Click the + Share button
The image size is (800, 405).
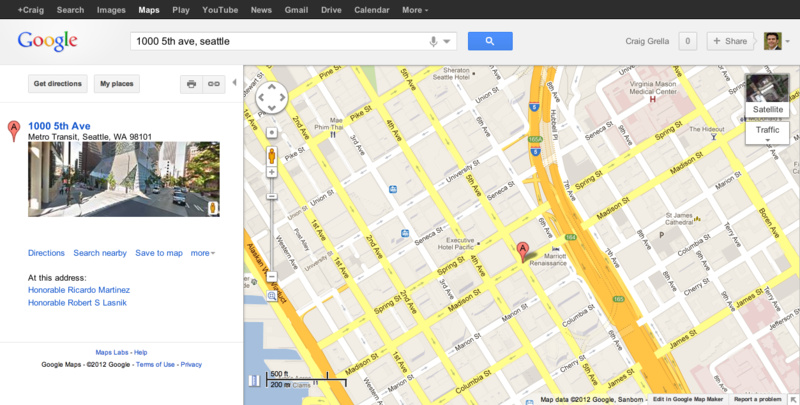[x=730, y=41]
